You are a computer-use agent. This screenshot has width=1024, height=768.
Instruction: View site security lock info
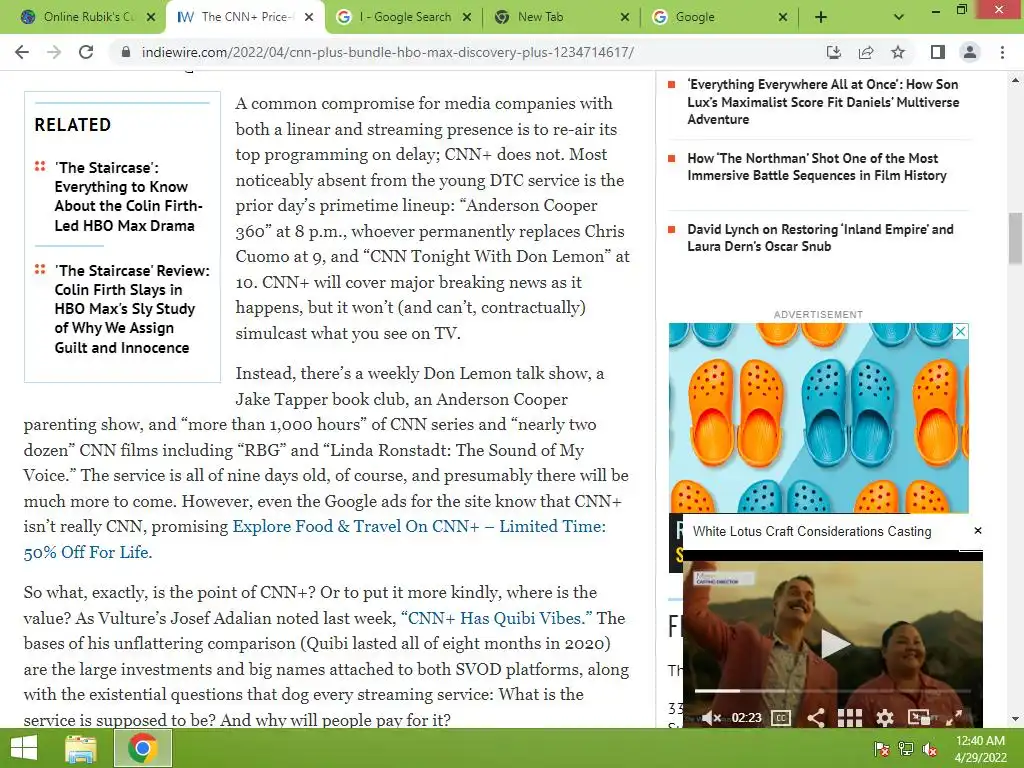[x=126, y=52]
